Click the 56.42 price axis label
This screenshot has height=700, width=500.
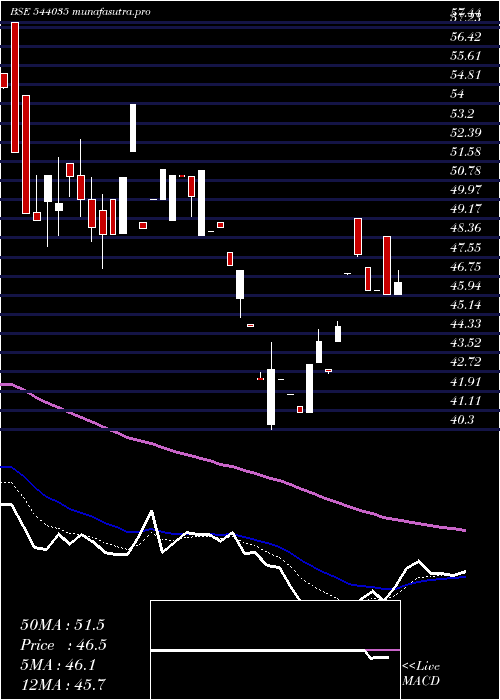(x=466, y=37)
